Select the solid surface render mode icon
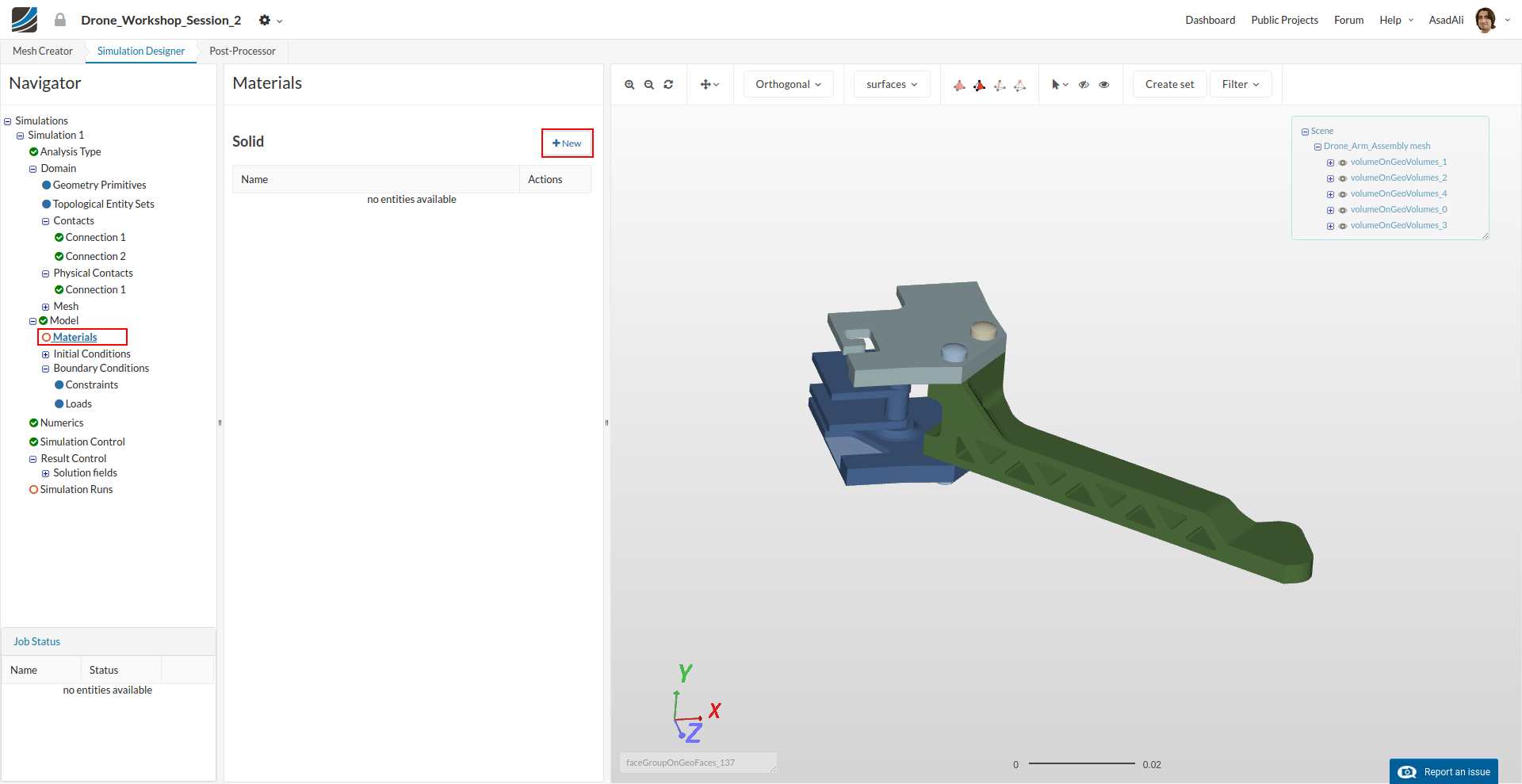The image size is (1522, 784). click(x=959, y=86)
